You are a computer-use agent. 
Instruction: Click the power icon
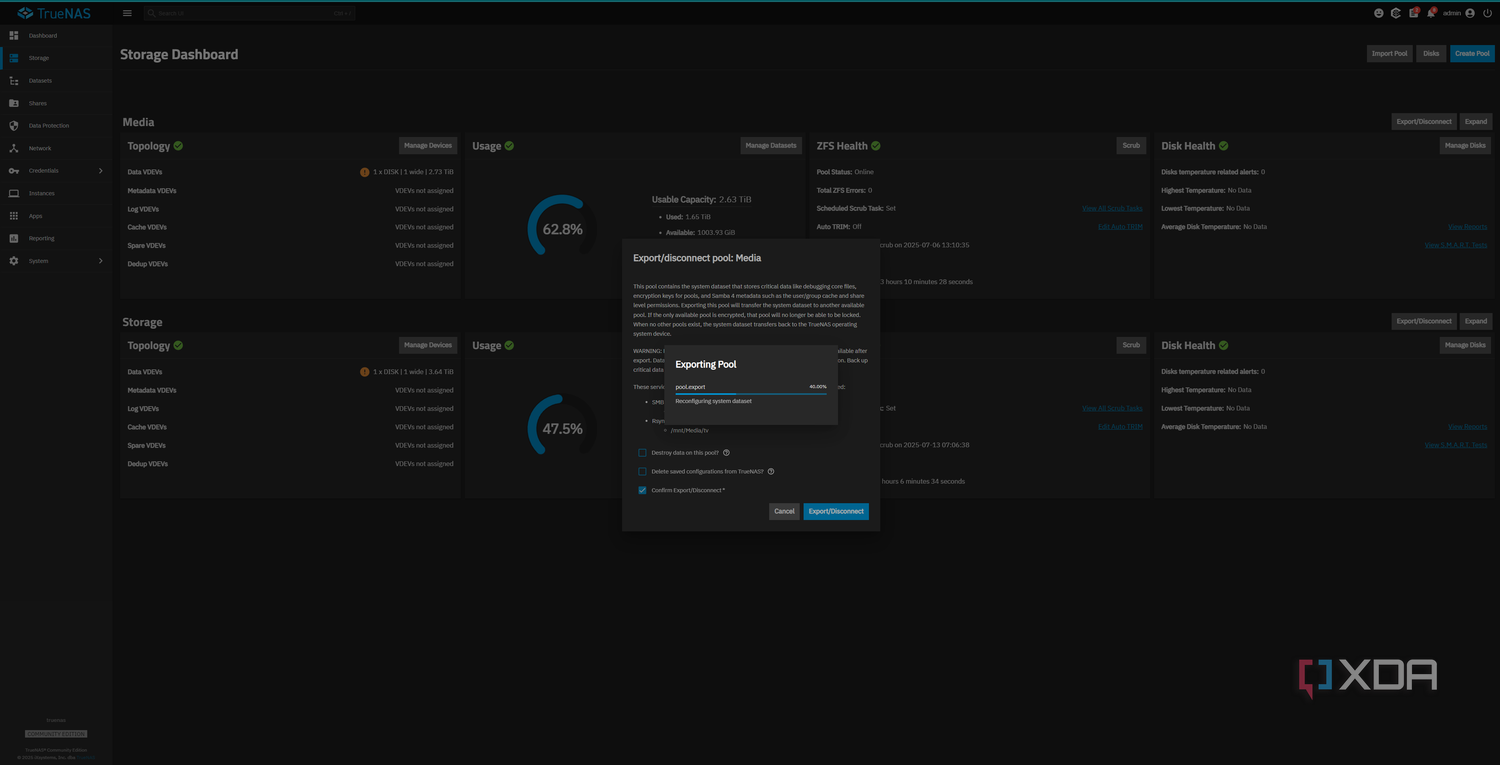1487,13
